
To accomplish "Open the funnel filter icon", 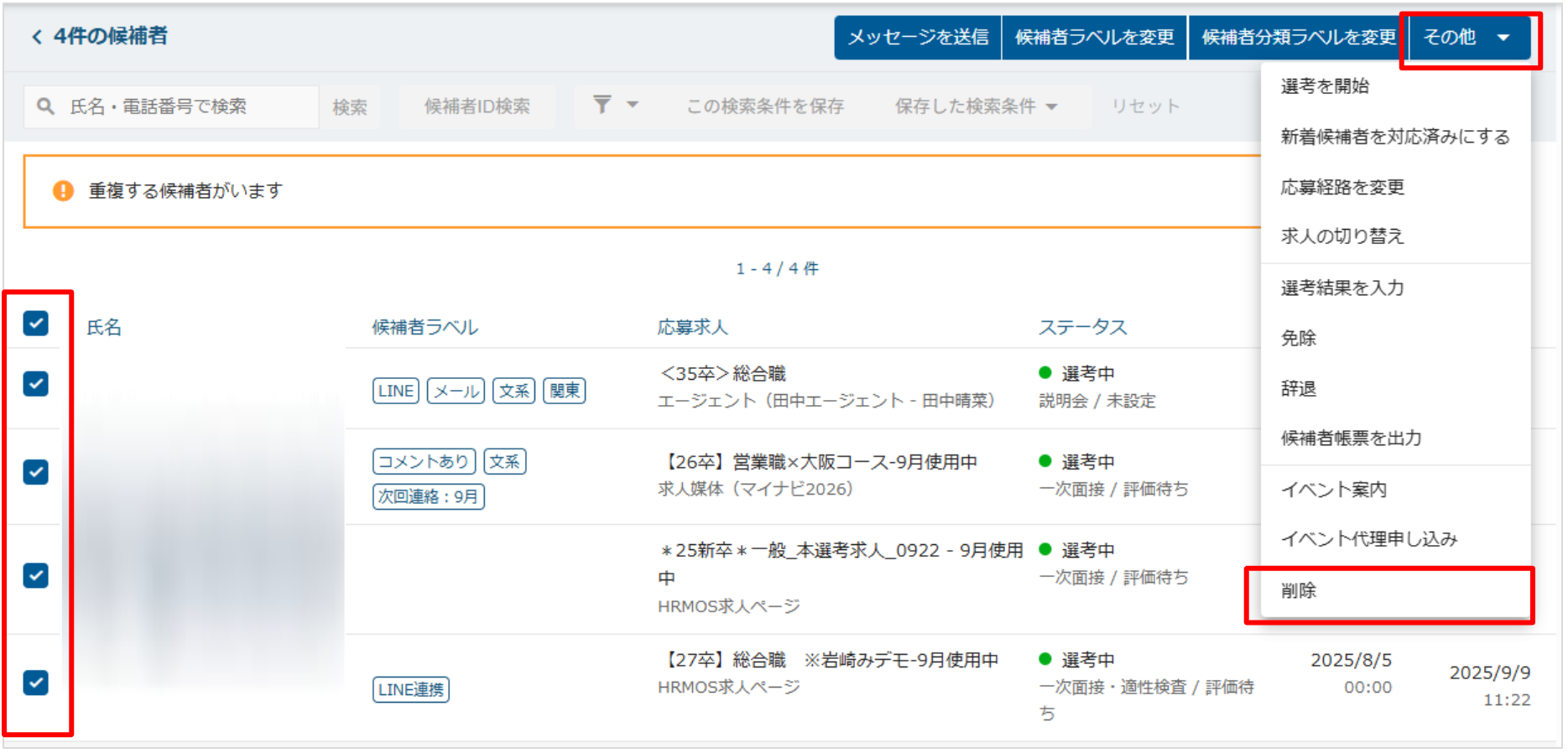I will (x=602, y=105).
